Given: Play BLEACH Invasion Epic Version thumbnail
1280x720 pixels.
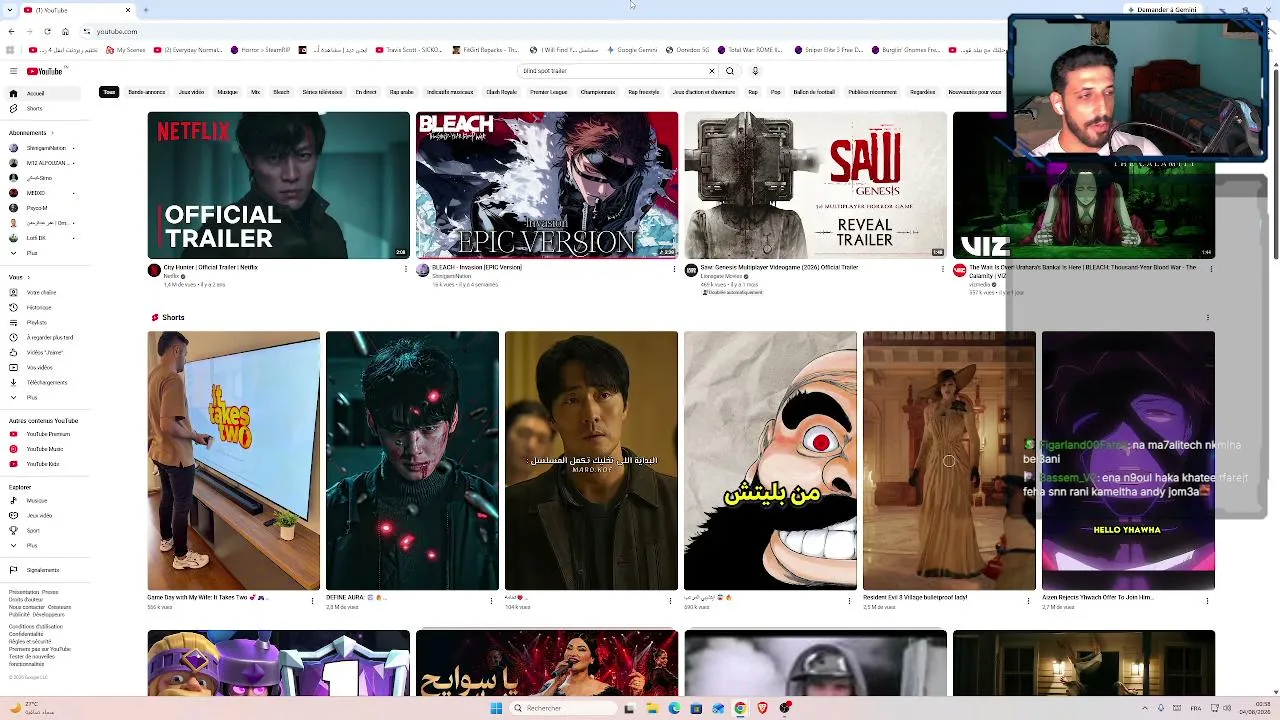Looking at the screenshot, I should pyautogui.click(x=547, y=185).
